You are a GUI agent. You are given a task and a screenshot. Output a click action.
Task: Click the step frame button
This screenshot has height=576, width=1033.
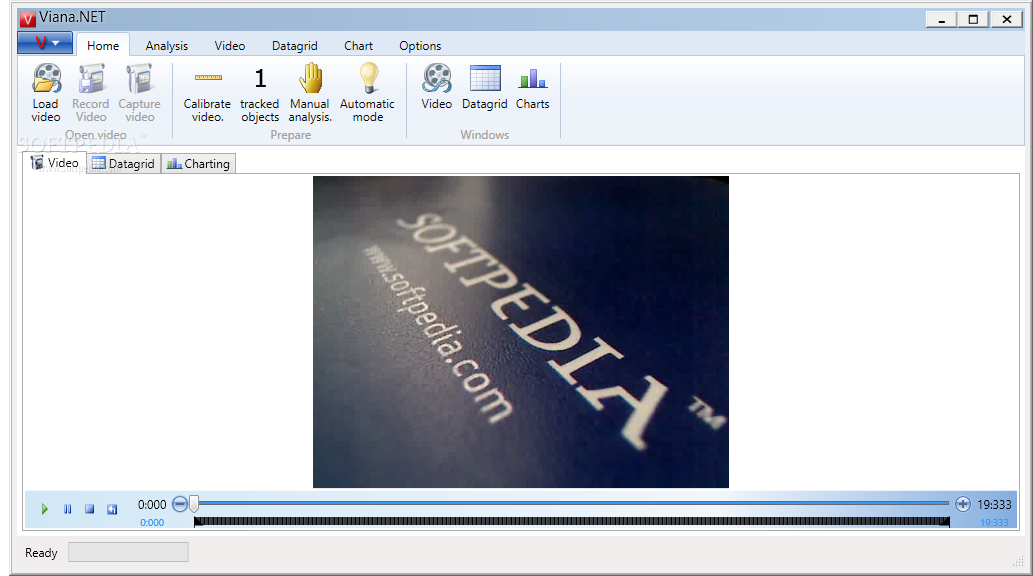(x=112, y=509)
